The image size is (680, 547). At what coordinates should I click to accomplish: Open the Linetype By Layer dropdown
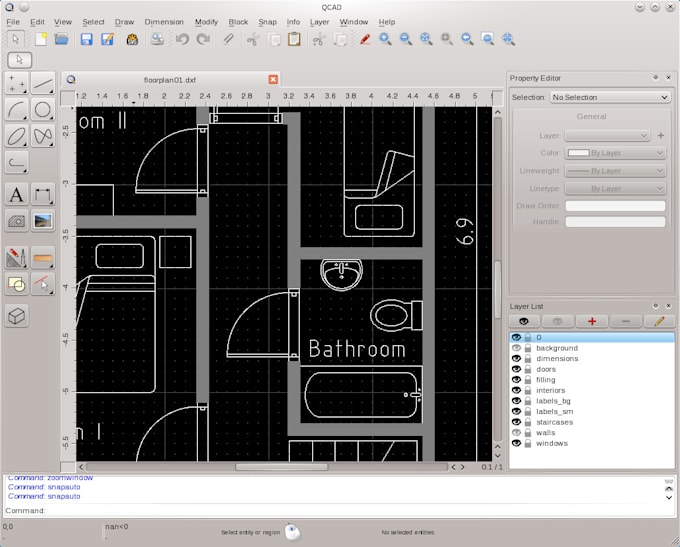point(615,189)
